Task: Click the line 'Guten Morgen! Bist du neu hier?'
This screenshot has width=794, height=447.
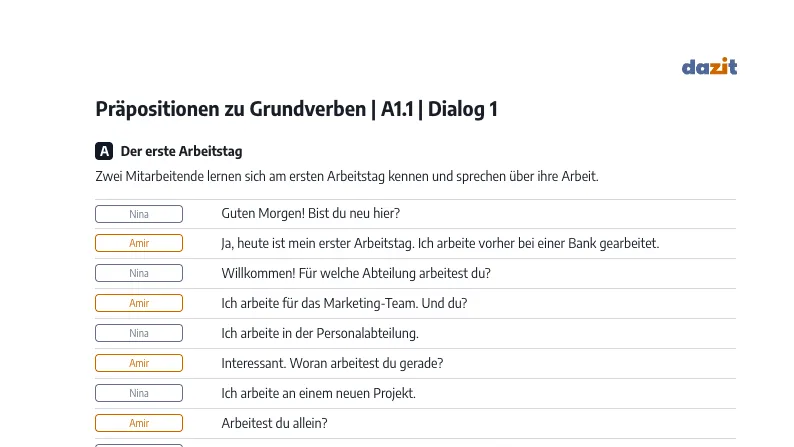Action: click(x=310, y=214)
